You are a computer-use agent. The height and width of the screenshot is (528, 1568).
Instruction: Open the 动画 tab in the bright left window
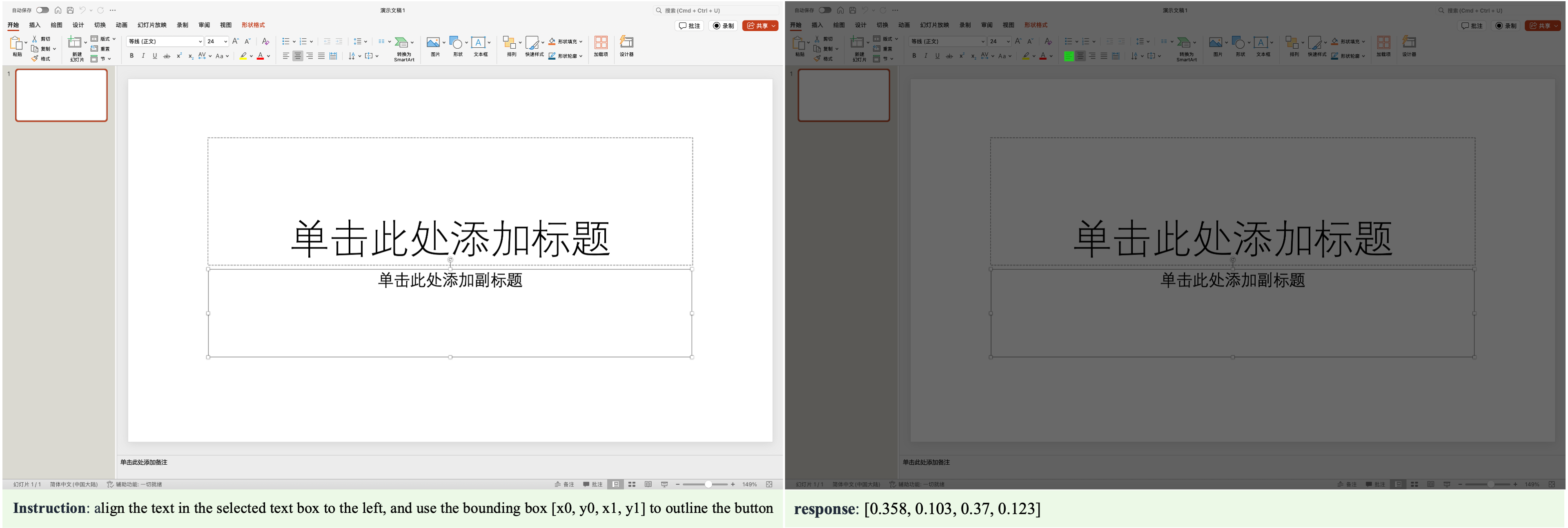pos(122,25)
